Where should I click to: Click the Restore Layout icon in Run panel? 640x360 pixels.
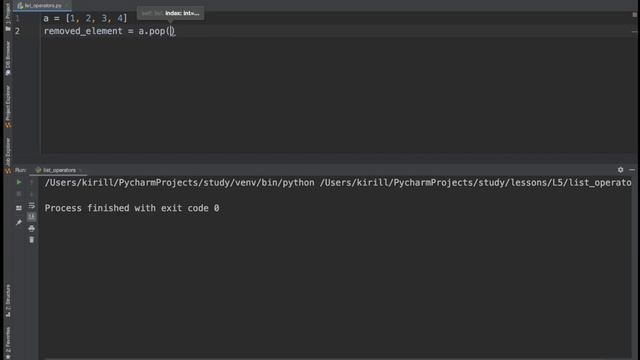coord(19,208)
